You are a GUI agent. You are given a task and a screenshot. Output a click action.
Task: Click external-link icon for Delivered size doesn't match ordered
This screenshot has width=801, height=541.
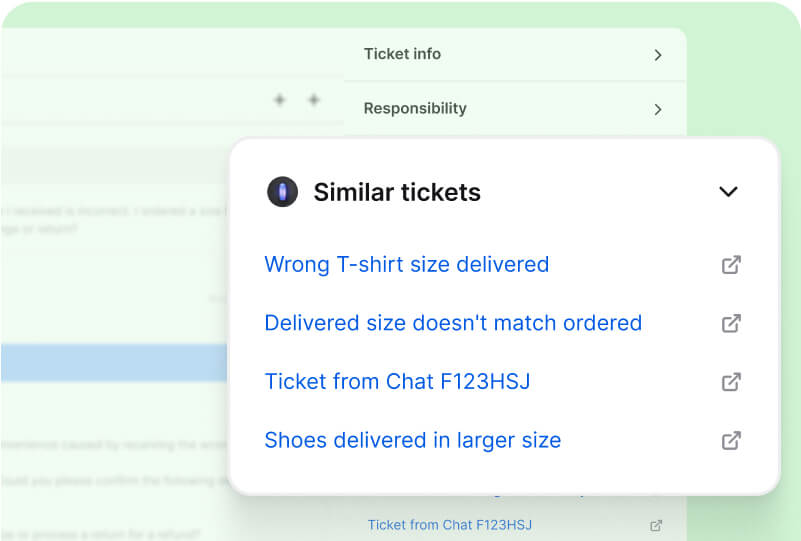(731, 323)
